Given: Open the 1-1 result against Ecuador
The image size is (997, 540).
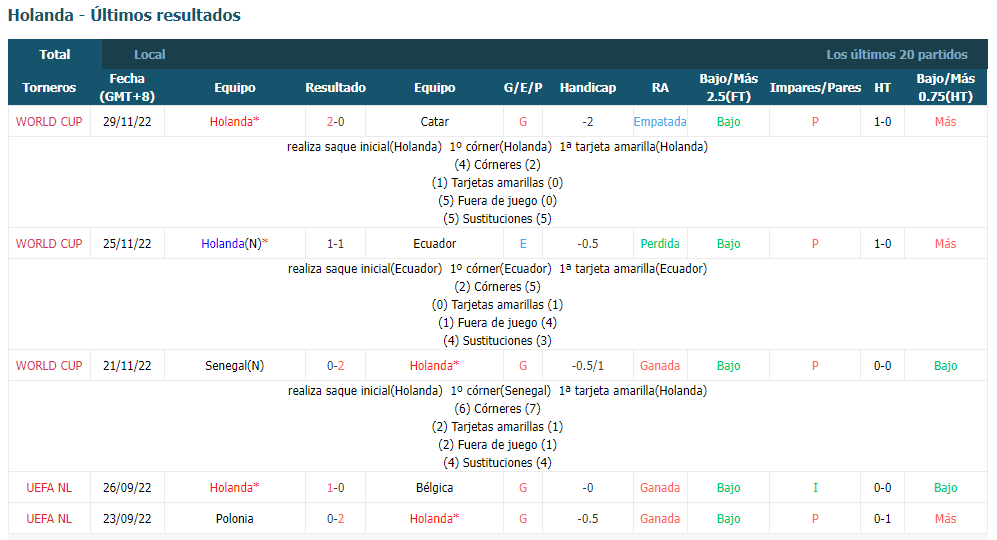Looking at the screenshot, I should point(335,244).
